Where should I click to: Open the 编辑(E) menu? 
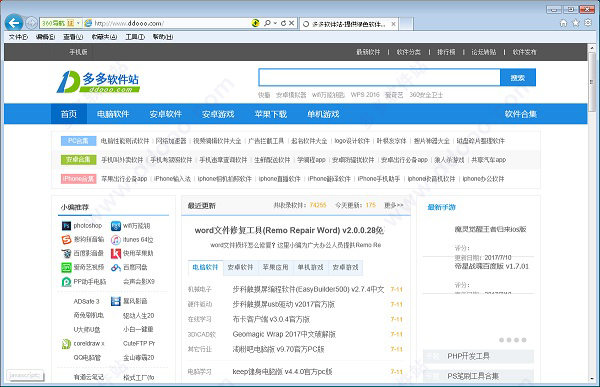[45, 37]
